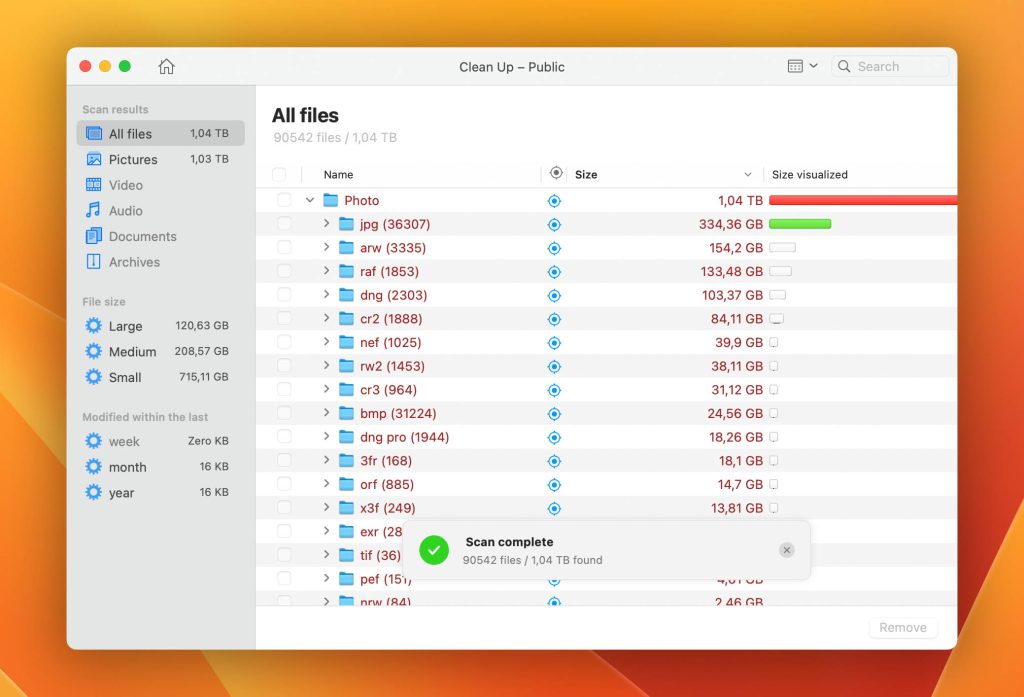Click the red size visualization bar for Photo
Screen dimensions: 1024x697
[x=862, y=200]
